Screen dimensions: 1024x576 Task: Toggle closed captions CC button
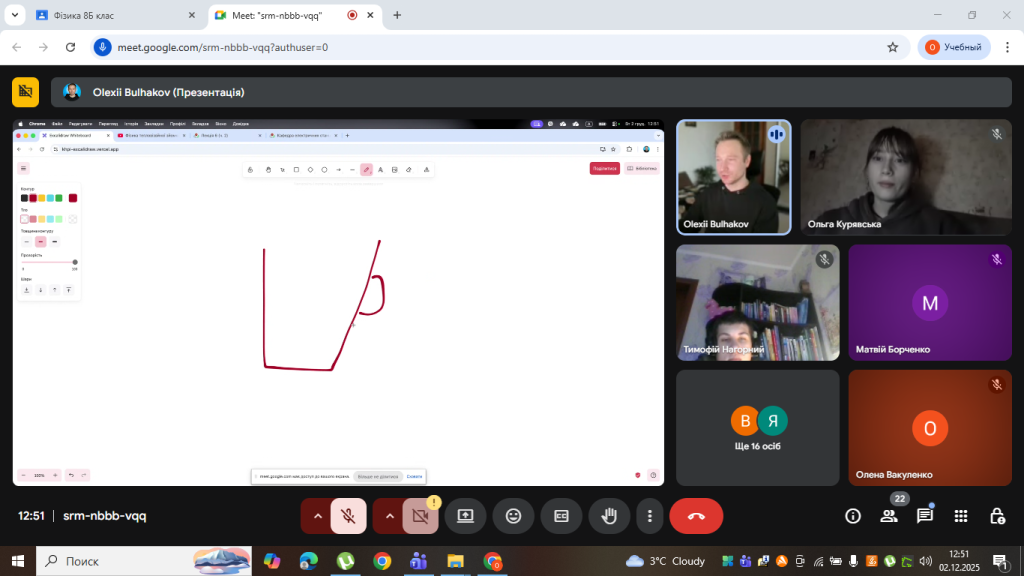(x=561, y=516)
